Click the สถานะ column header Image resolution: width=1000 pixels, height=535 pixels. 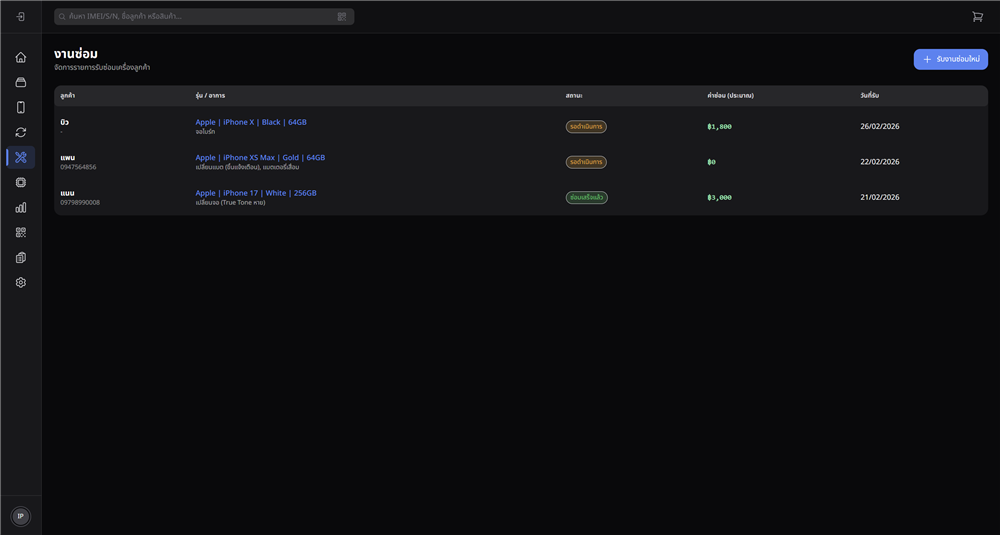(x=573, y=96)
